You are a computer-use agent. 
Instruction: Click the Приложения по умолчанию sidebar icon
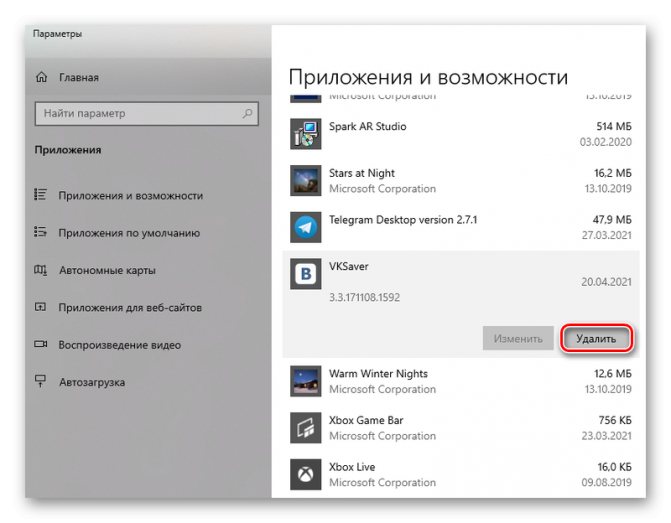tap(40, 232)
